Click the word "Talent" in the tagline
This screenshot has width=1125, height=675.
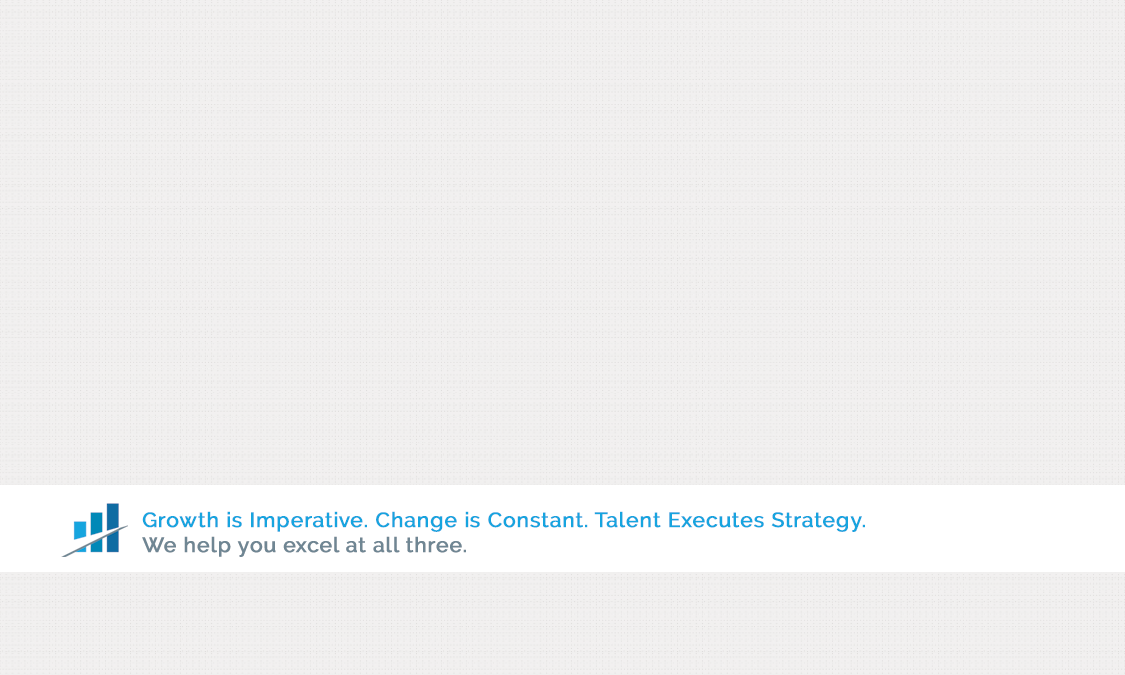click(628, 520)
